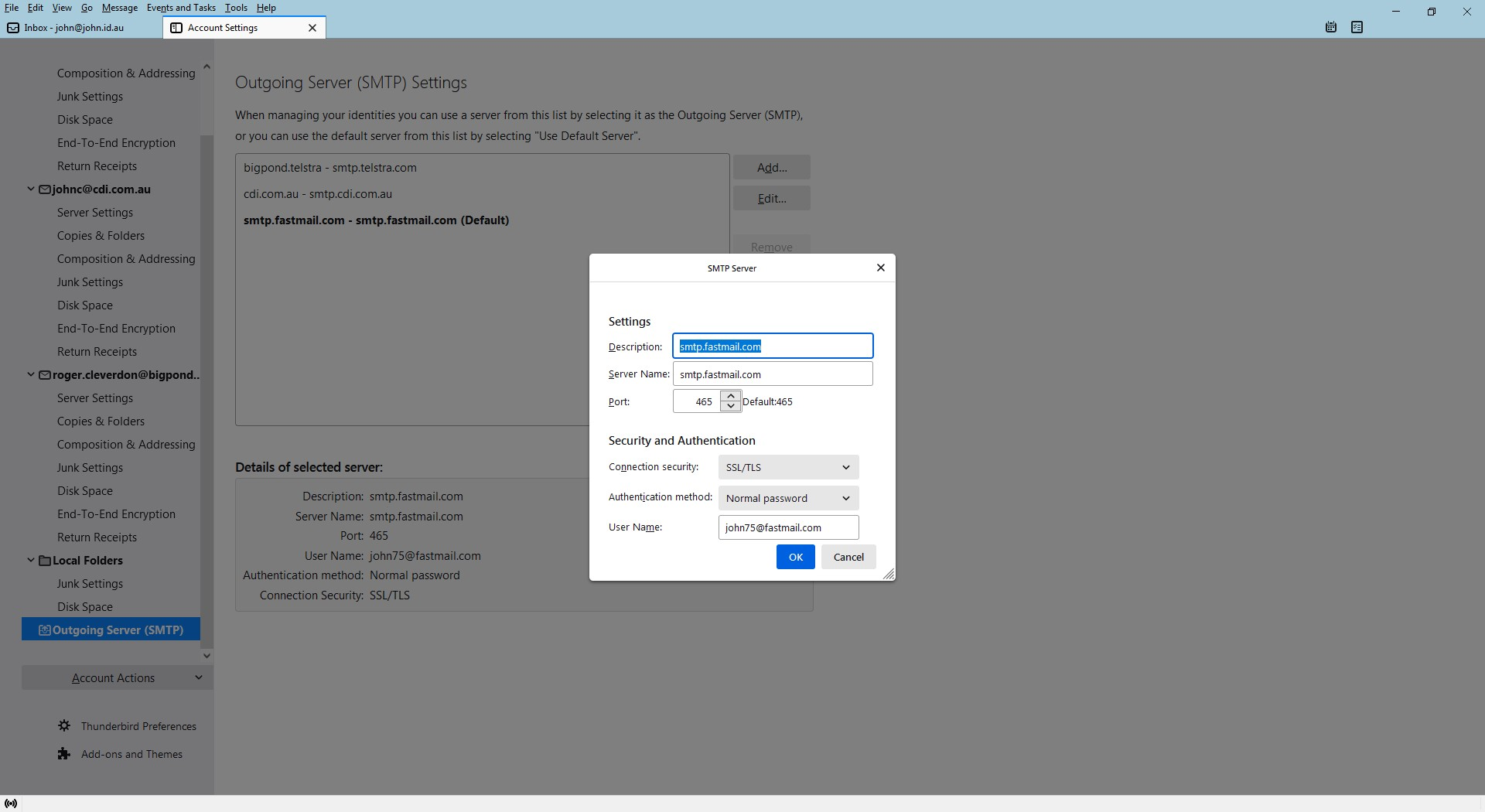Switch to the Inbox - john@john.id.au tab
The image size is (1485, 812).
[81, 28]
